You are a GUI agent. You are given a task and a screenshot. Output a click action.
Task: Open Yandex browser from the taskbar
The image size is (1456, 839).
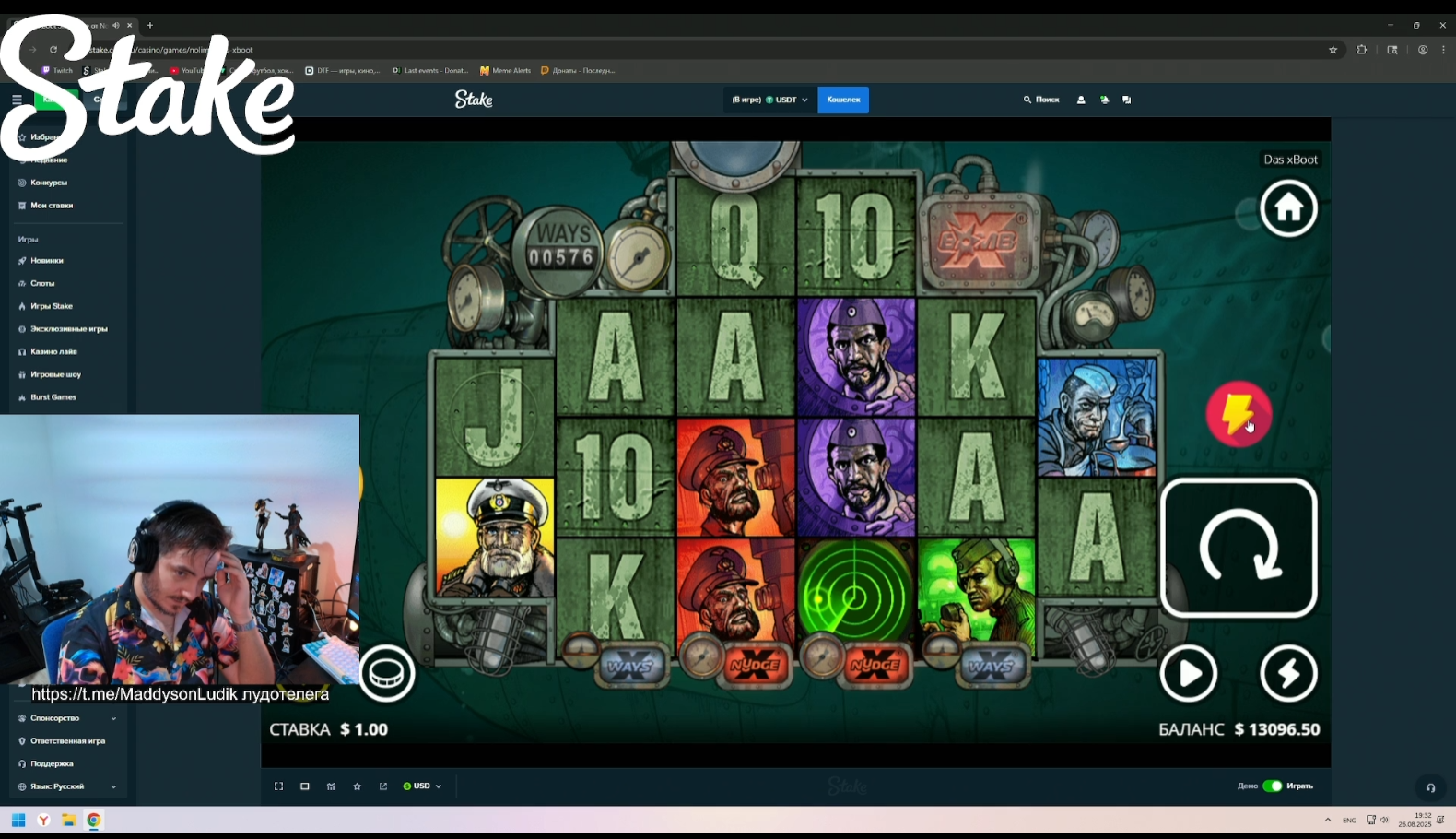pyautogui.click(x=43, y=821)
